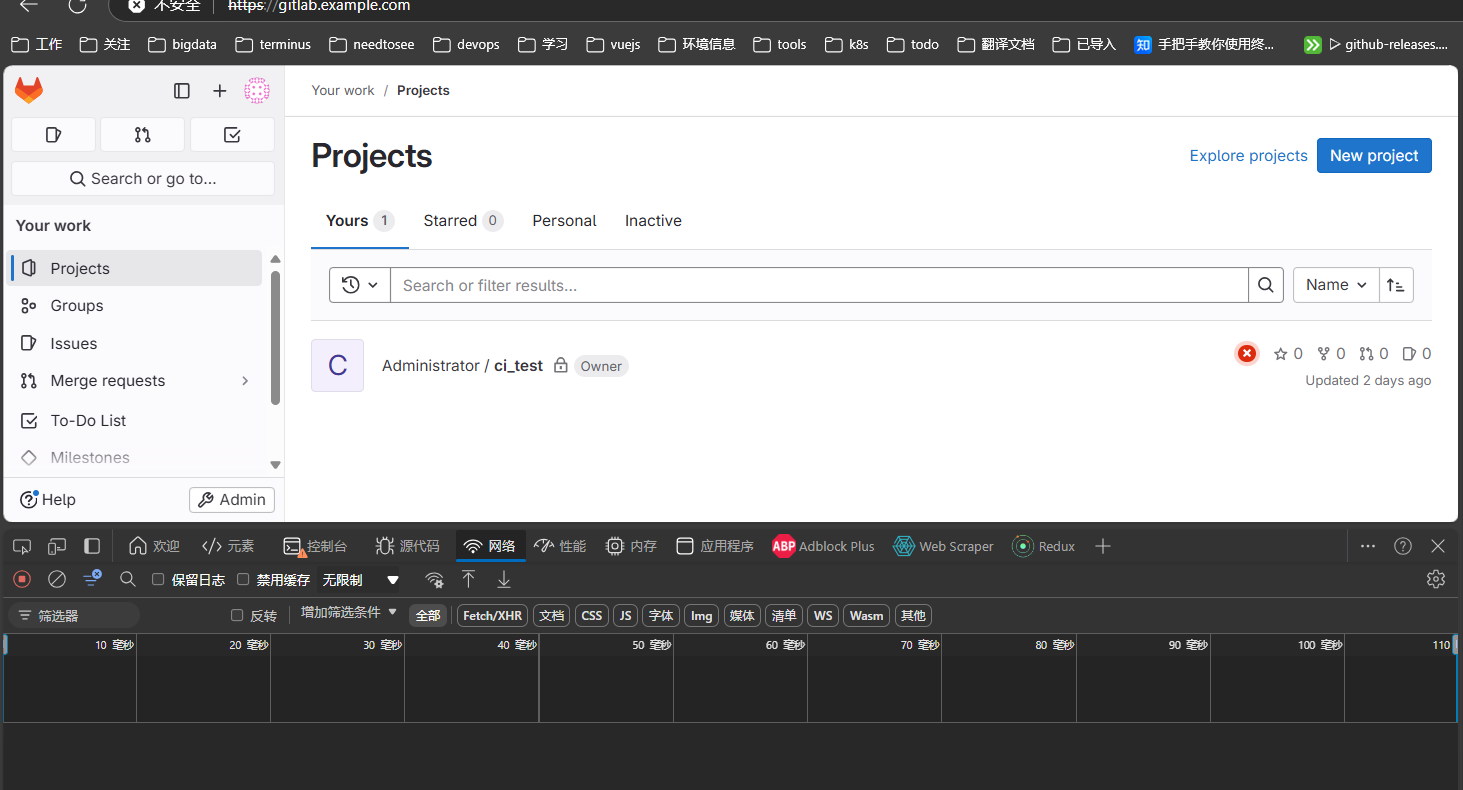Click import HAR upload arrow icon
The width and height of the screenshot is (1463, 790).
click(468, 579)
